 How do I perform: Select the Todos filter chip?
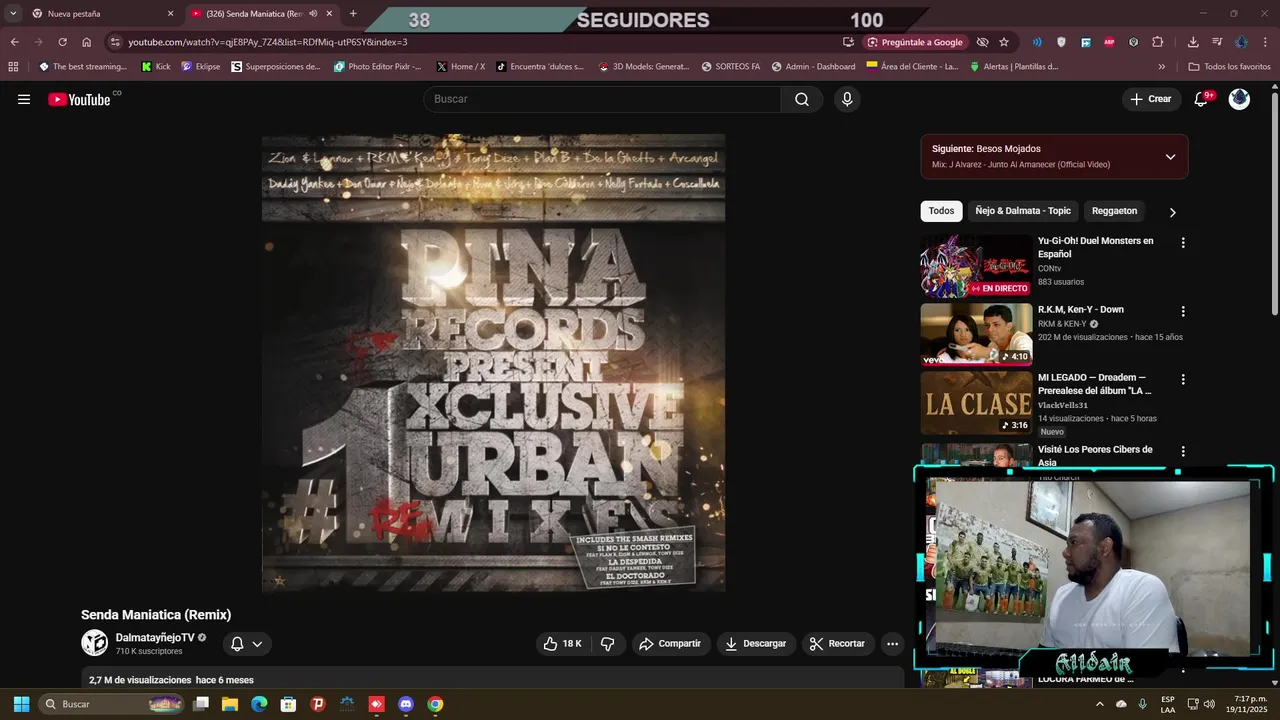point(941,211)
